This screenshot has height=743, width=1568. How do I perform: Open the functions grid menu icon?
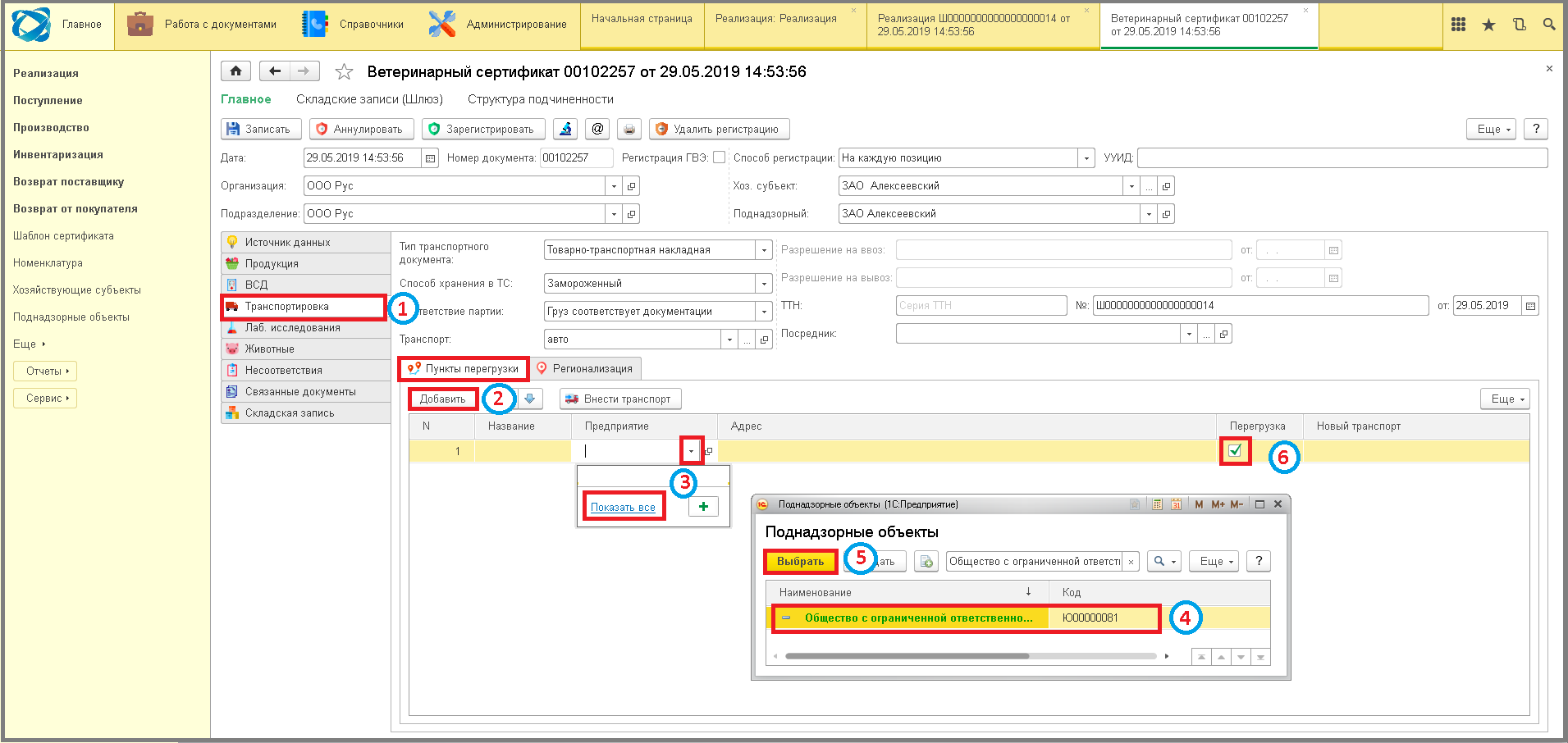pos(1458,25)
